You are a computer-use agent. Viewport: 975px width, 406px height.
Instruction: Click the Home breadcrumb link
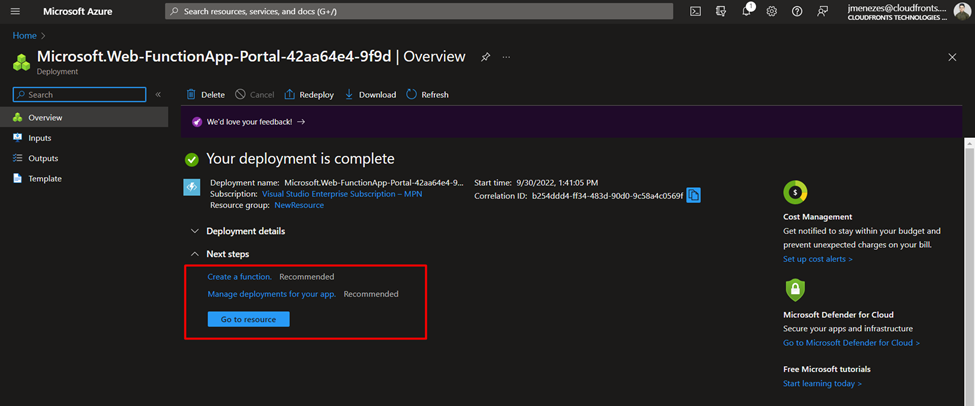[24, 36]
